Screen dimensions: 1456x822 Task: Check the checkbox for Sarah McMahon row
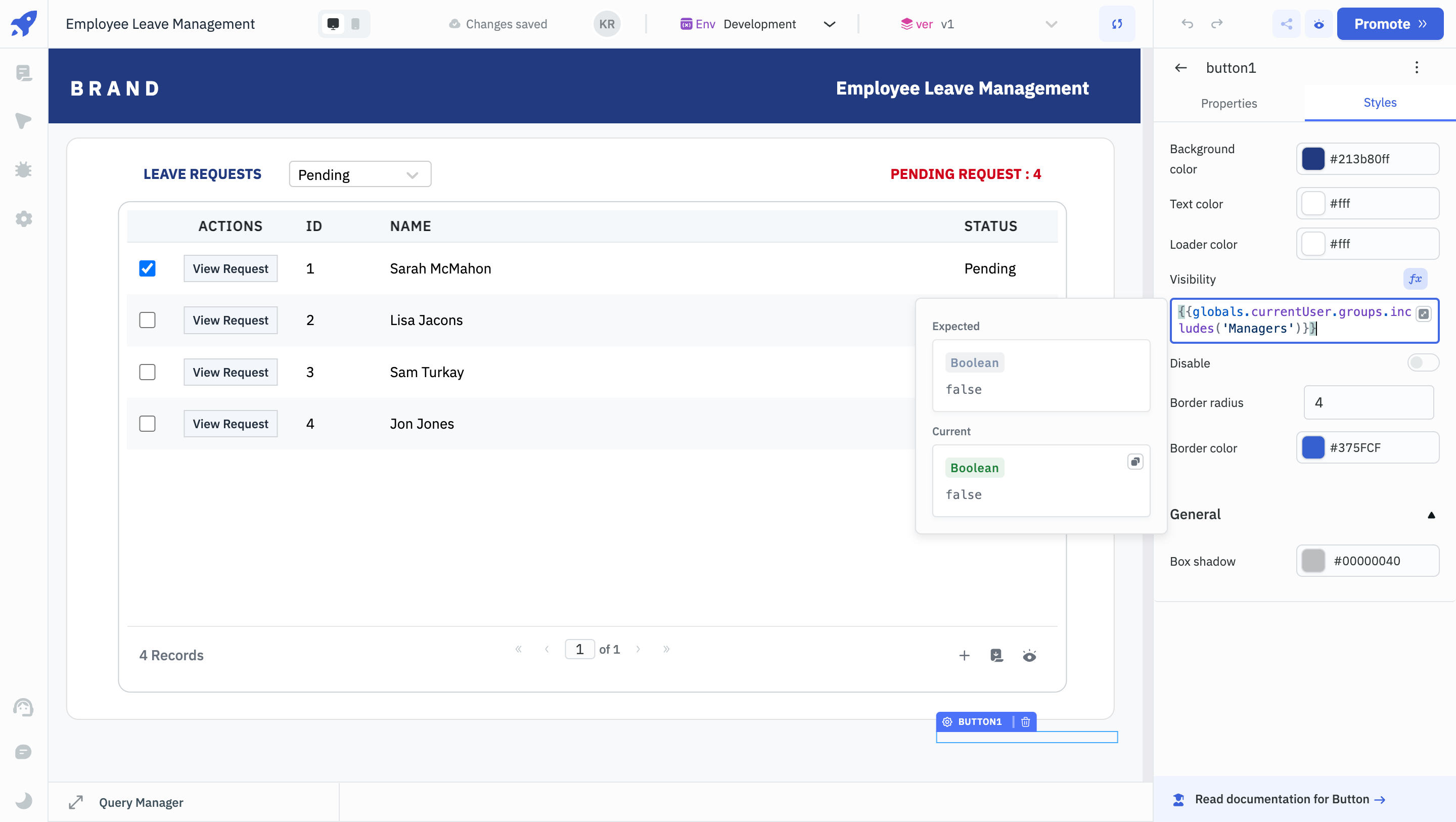[148, 268]
